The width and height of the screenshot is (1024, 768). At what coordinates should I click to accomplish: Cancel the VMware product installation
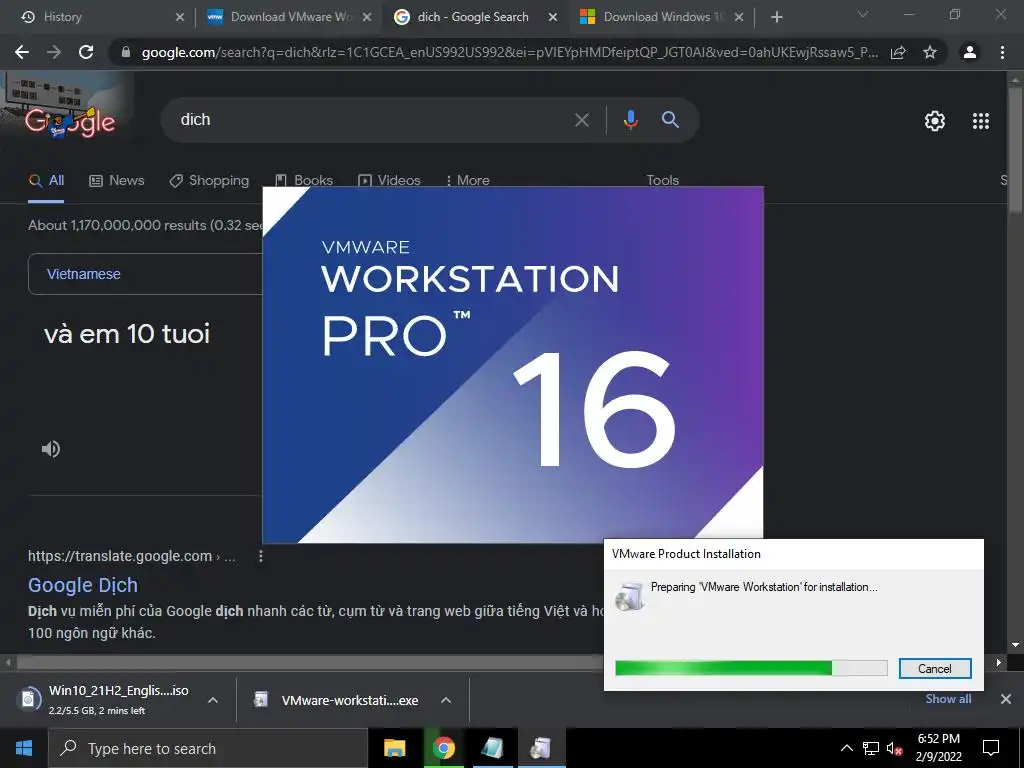(x=935, y=669)
